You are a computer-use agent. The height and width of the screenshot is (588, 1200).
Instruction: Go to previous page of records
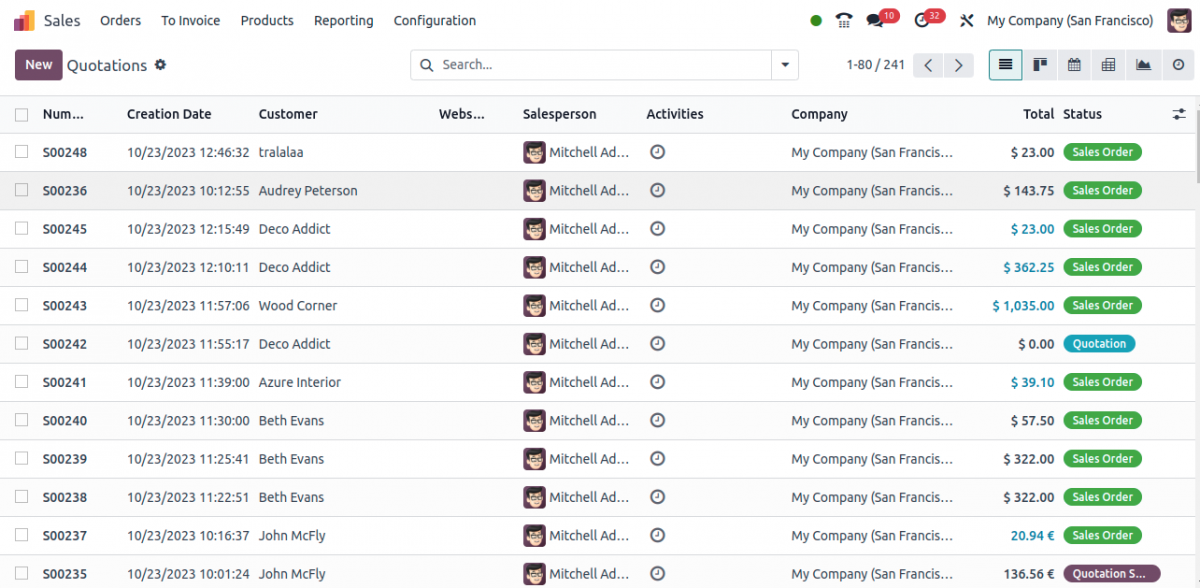click(x=928, y=65)
